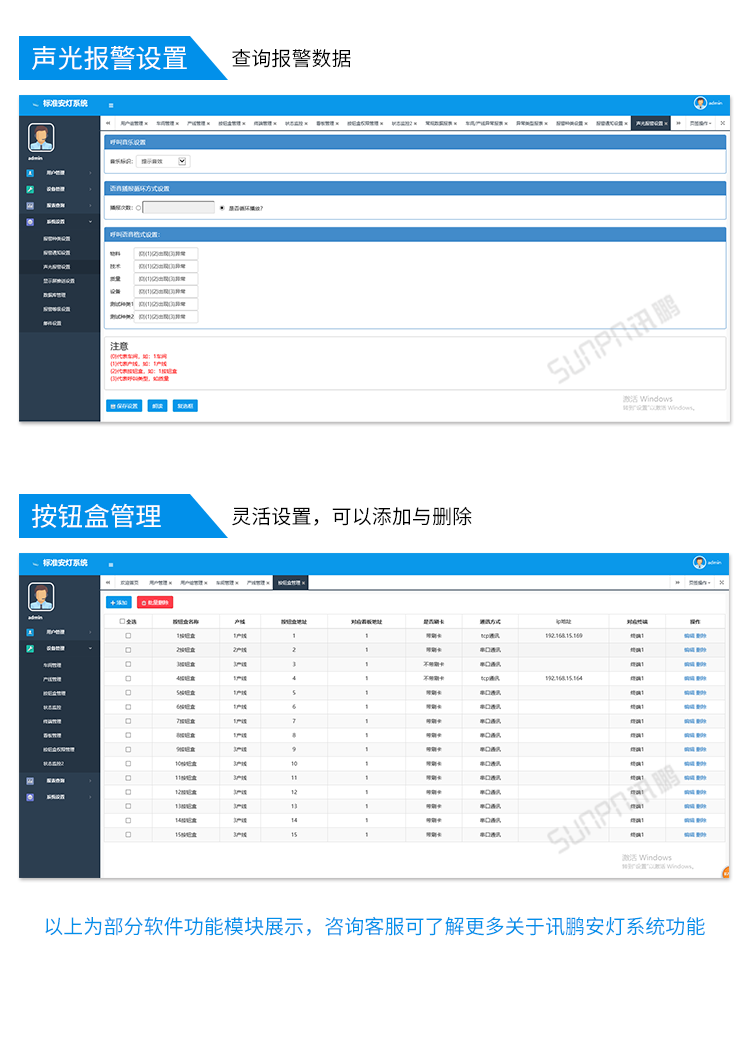Open 终端管理 sidebar item on 按钮盒管理 page
The height and width of the screenshot is (1049, 750).
(52, 721)
